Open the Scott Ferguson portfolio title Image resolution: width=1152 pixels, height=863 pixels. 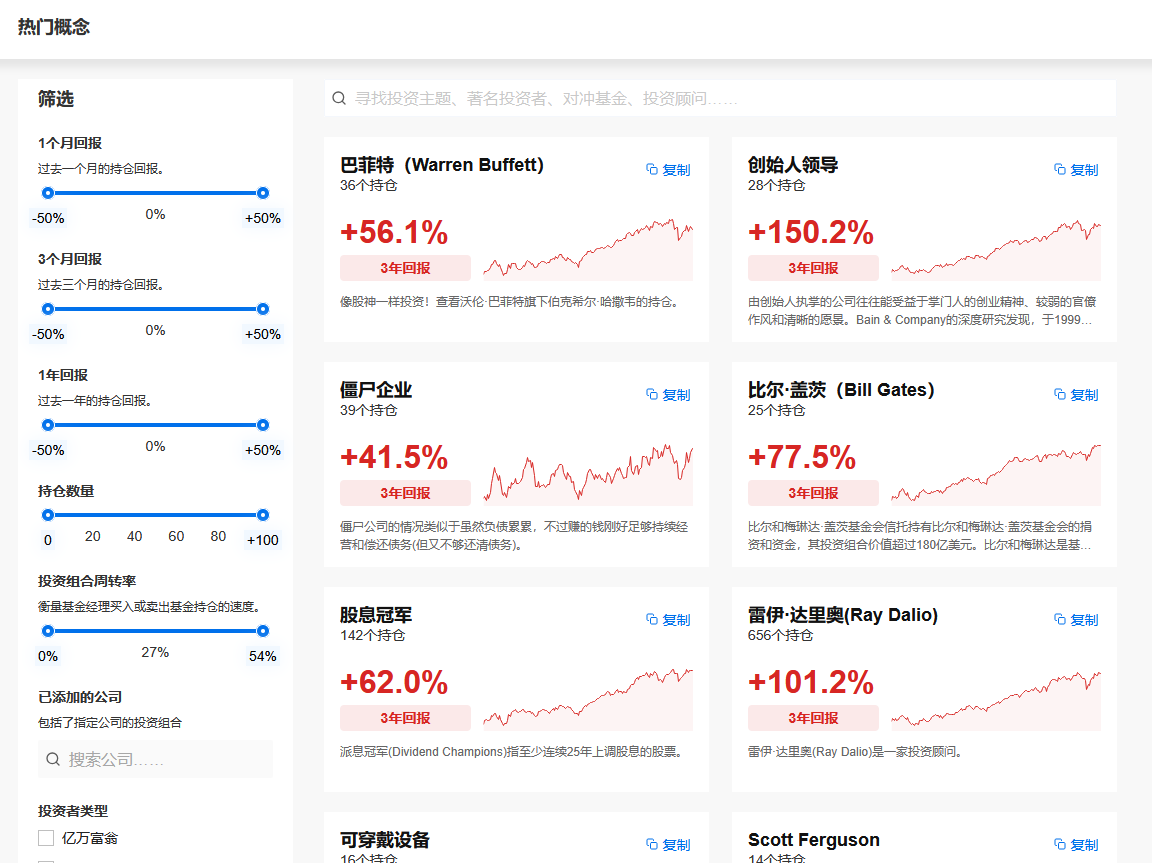(x=813, y=839)
